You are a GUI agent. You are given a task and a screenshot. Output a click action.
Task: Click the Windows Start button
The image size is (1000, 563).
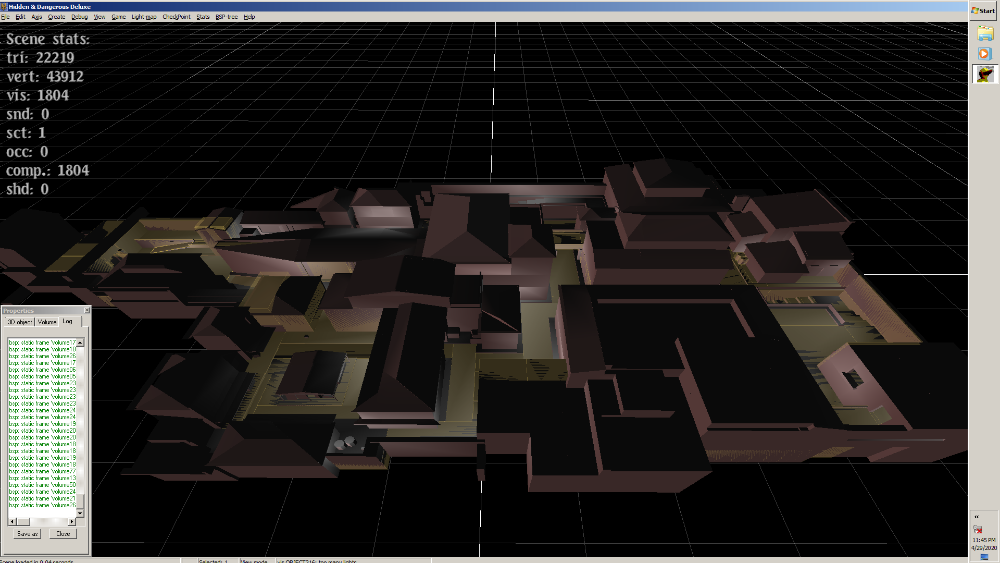pos(984,9)
